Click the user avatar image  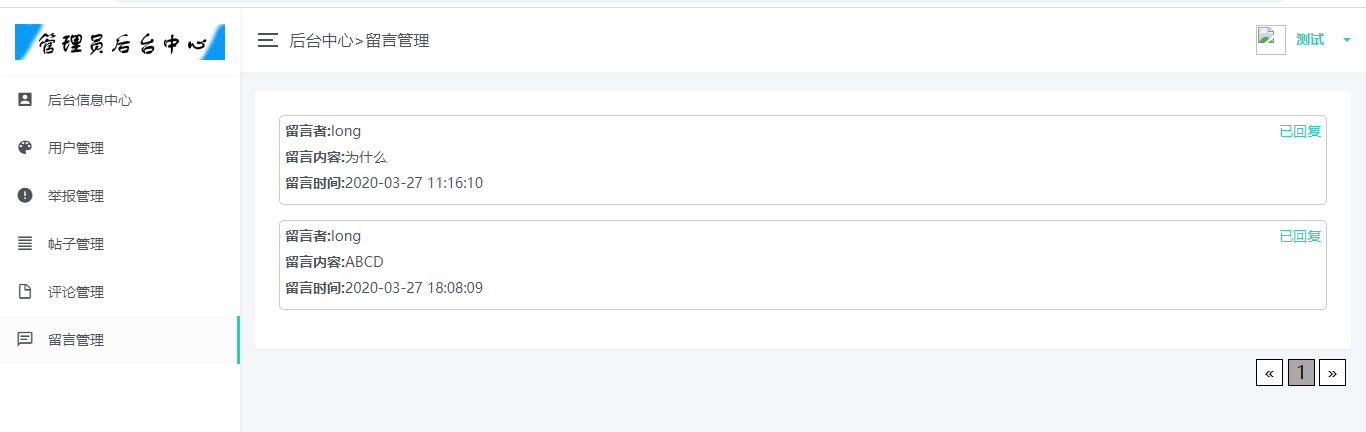coord(1270,40)
